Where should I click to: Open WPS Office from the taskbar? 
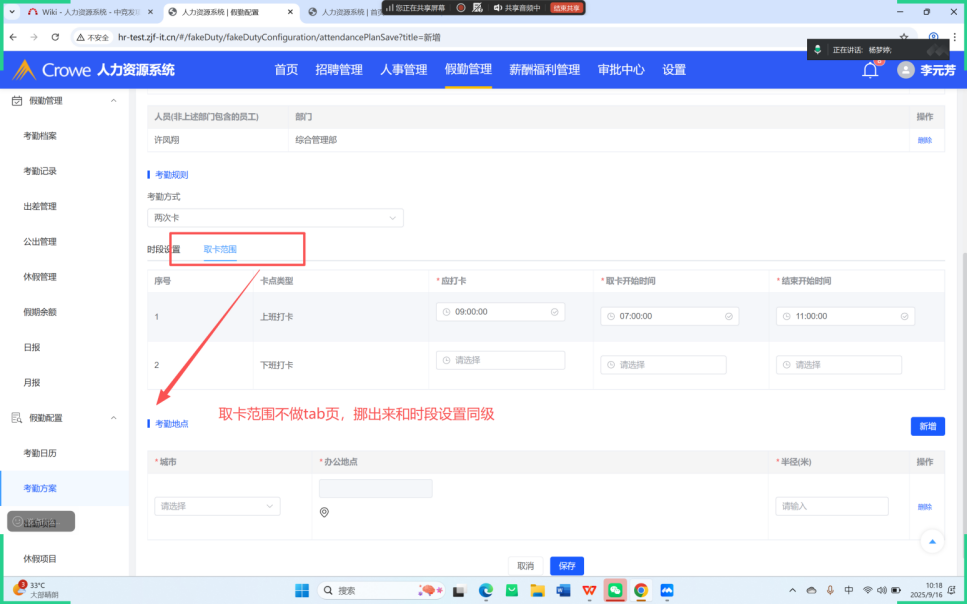click(589, 591)
